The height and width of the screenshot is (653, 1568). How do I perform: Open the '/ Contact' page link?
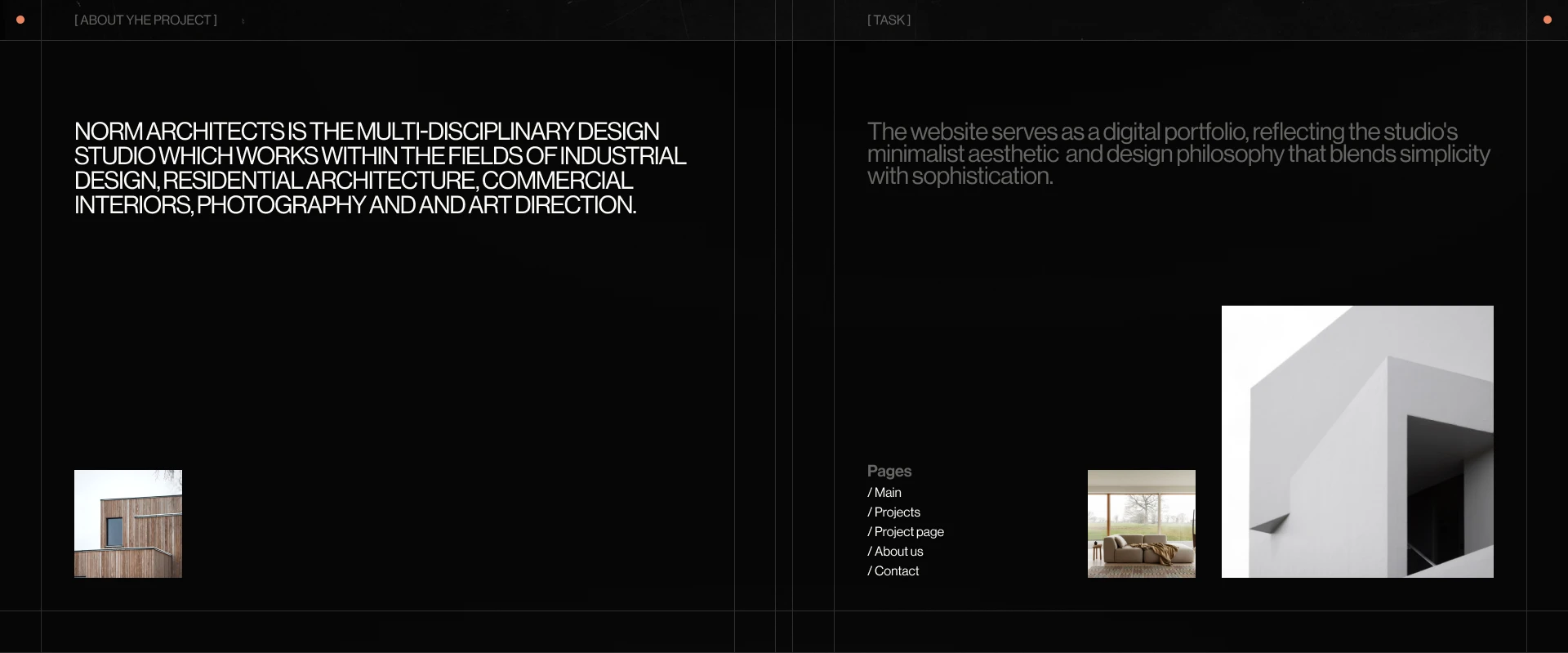pos(893,571)
